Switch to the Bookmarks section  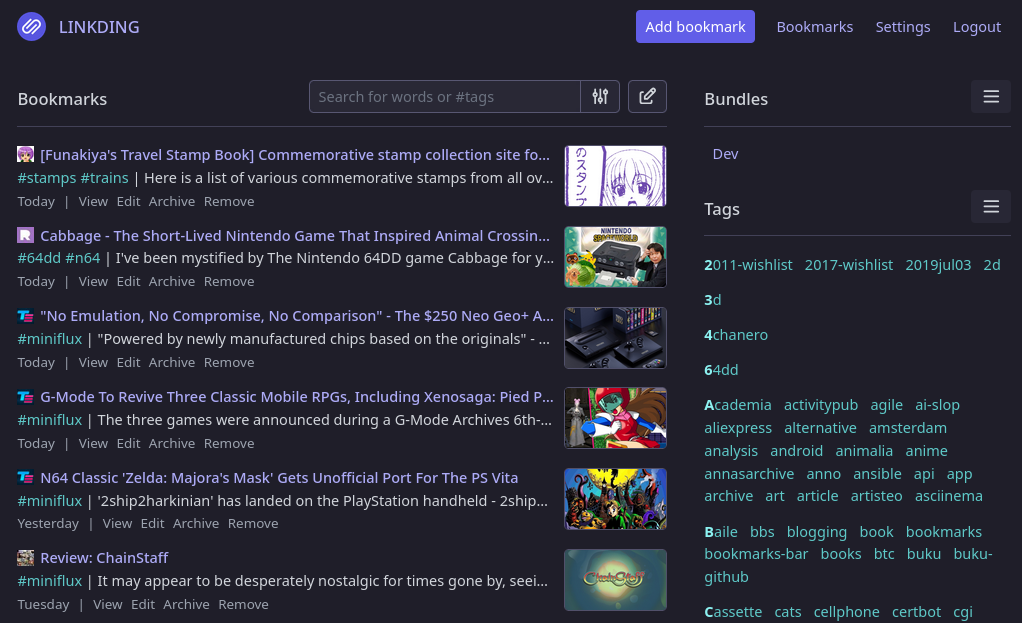[814, 27]
